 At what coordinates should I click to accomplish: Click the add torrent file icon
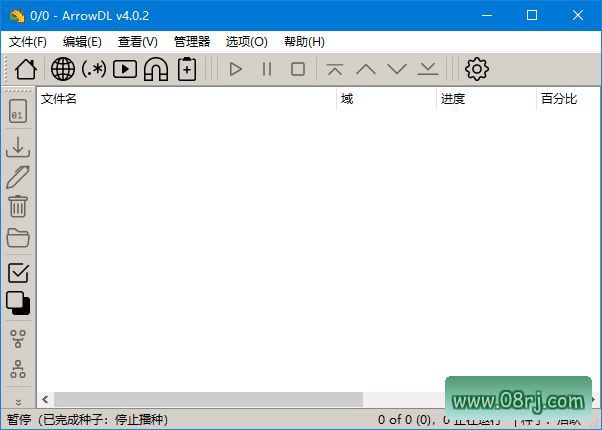click(187, 69)
